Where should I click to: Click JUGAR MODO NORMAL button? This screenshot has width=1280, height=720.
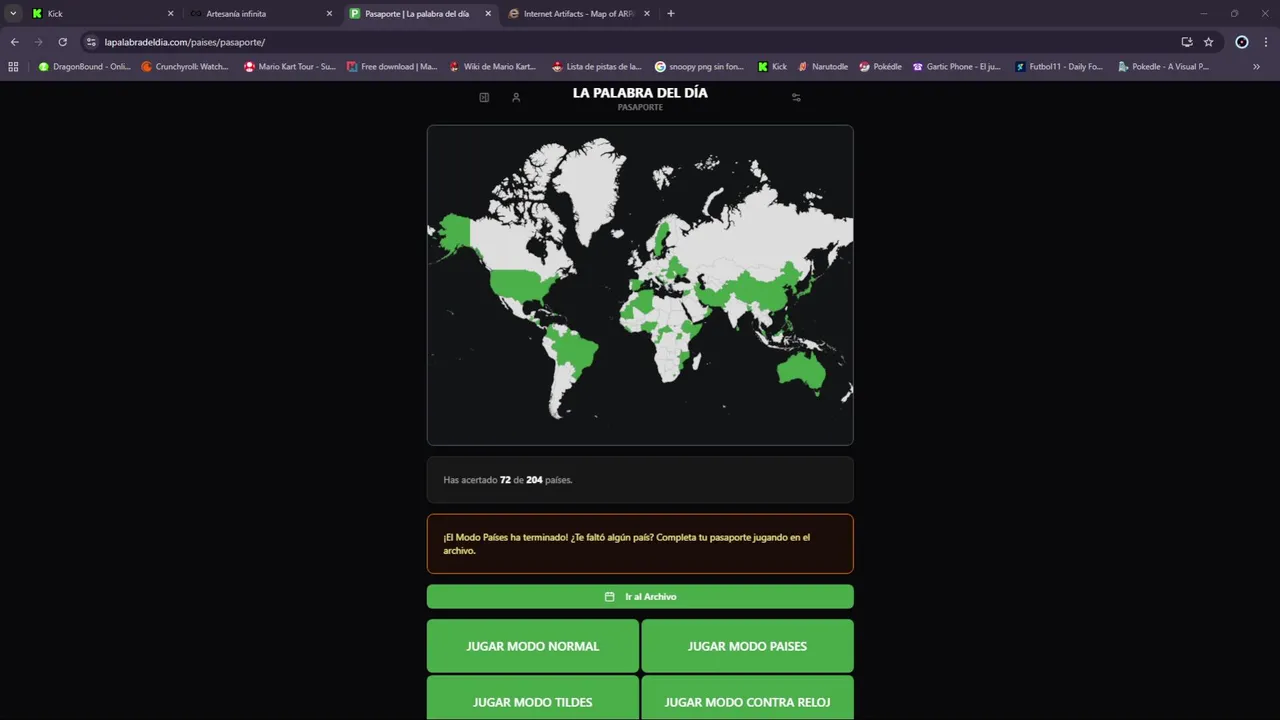[533, 646]
